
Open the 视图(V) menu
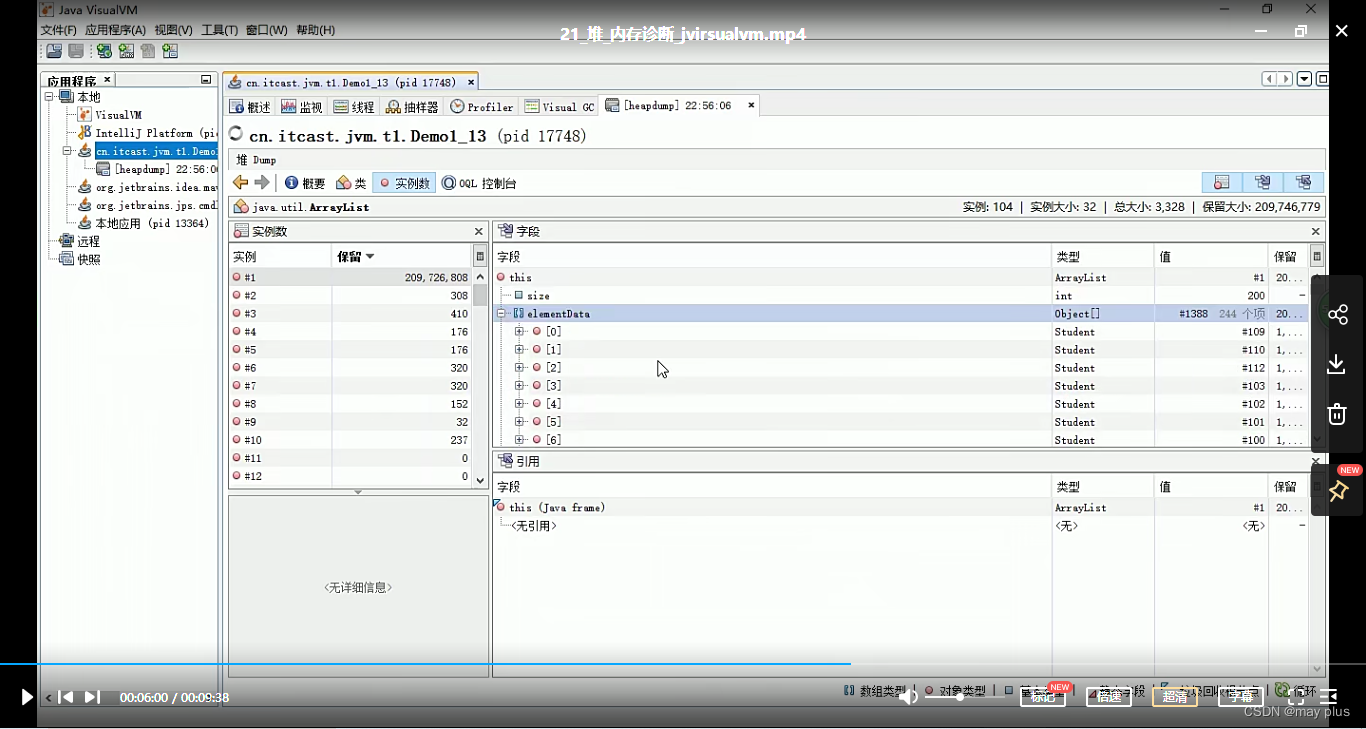click(x=173, y=30)
